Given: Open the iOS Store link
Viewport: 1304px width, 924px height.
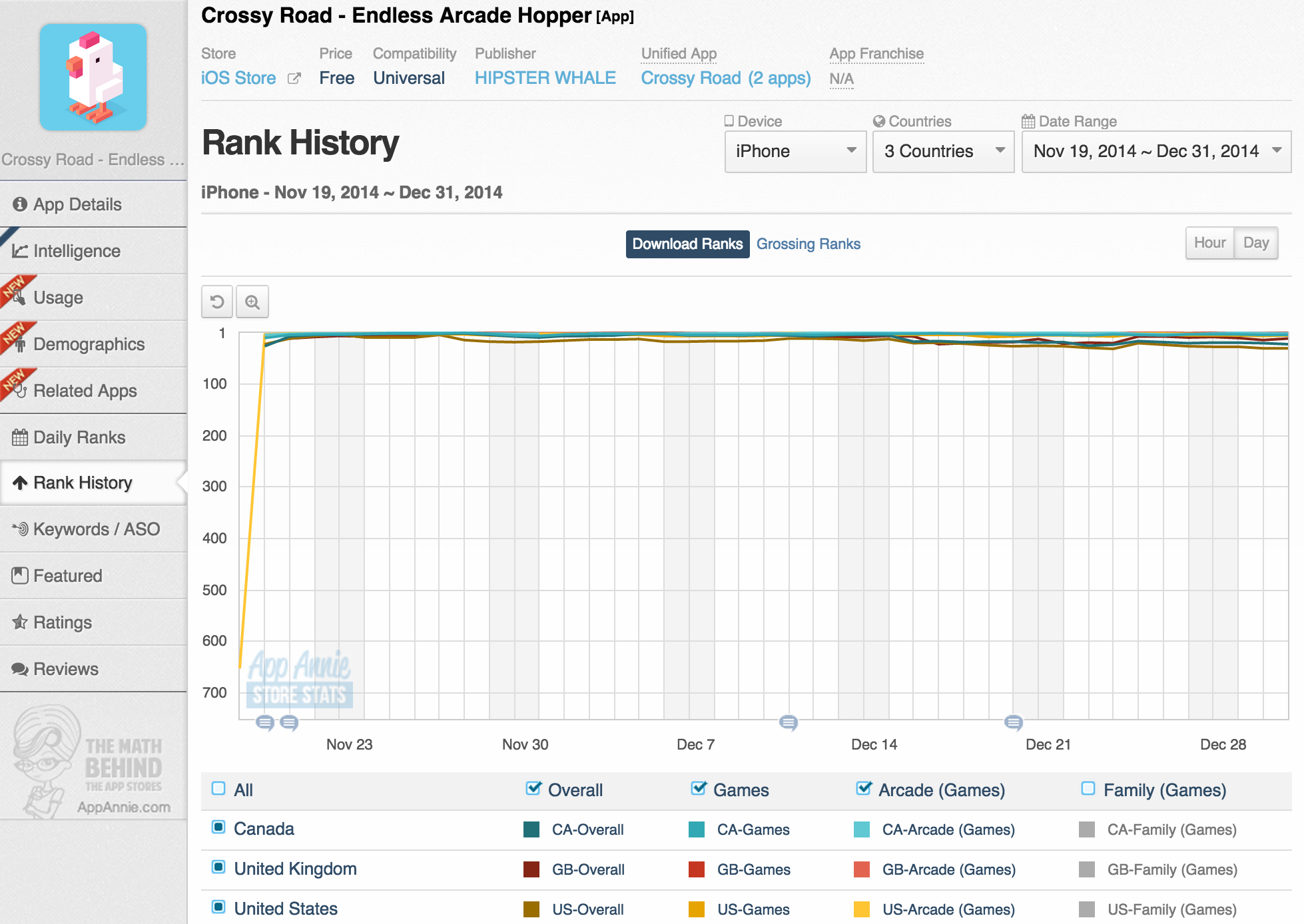Looking at the screenshot, I should point(238,79).
